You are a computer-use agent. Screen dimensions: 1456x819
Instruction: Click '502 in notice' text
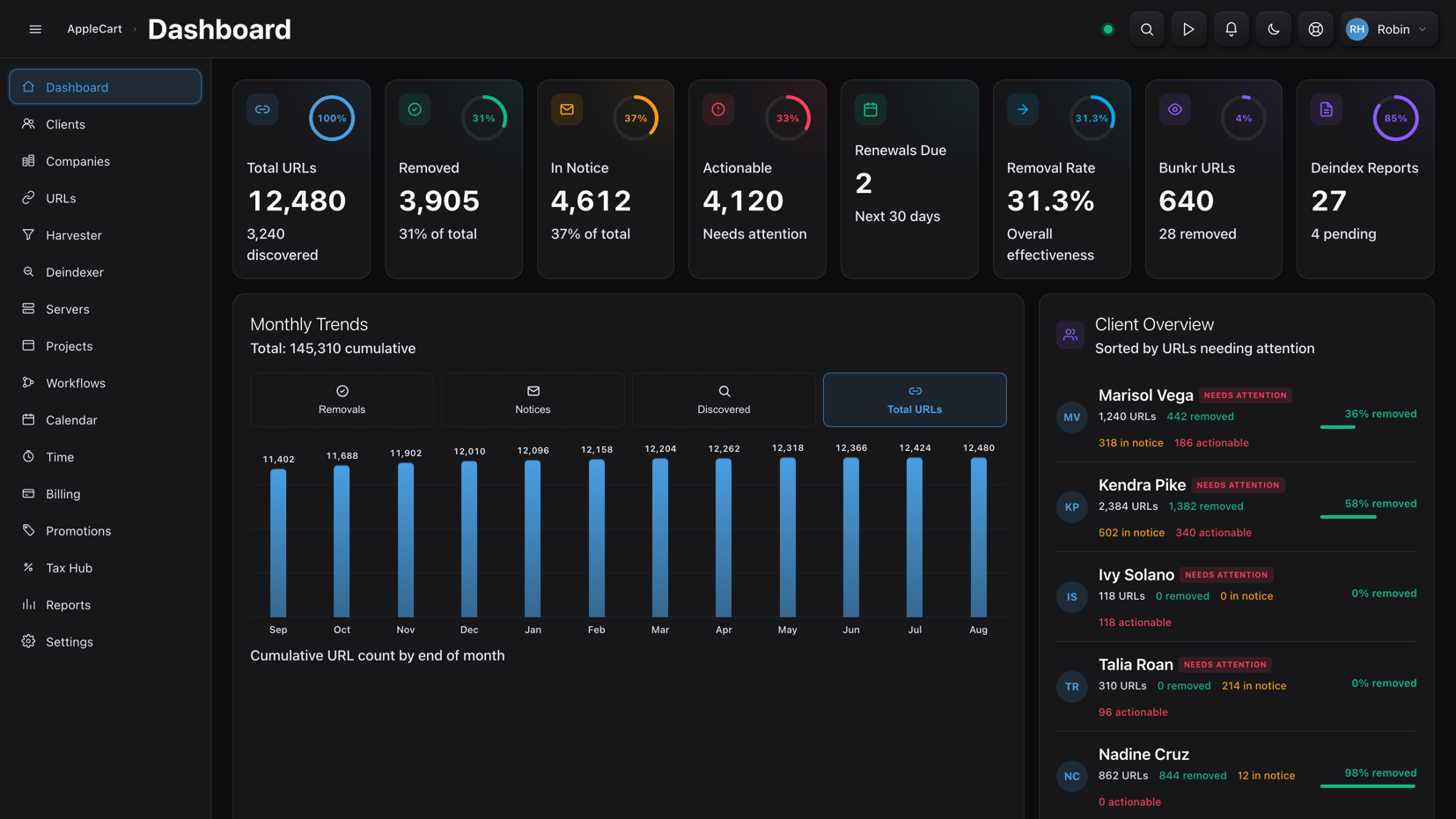[x=1131, y=533]
